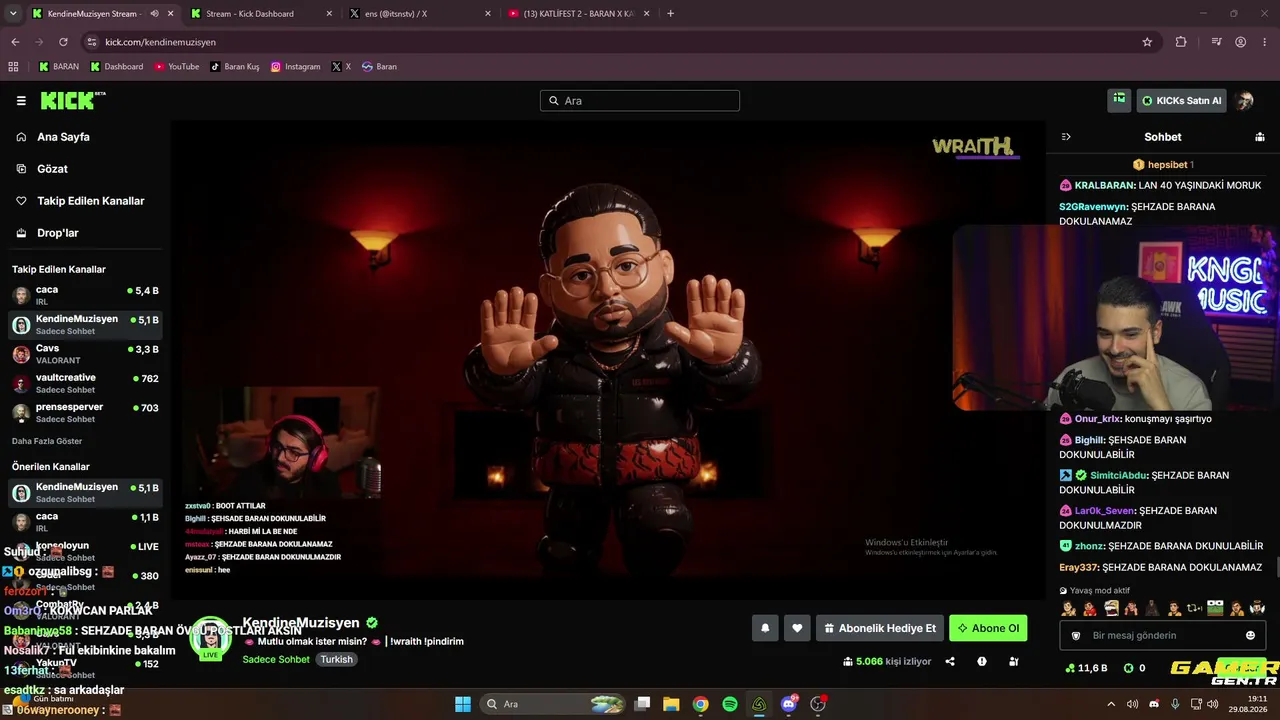
Task: Open KRALBARAN's username in chat
Action: pos(1104,186)
